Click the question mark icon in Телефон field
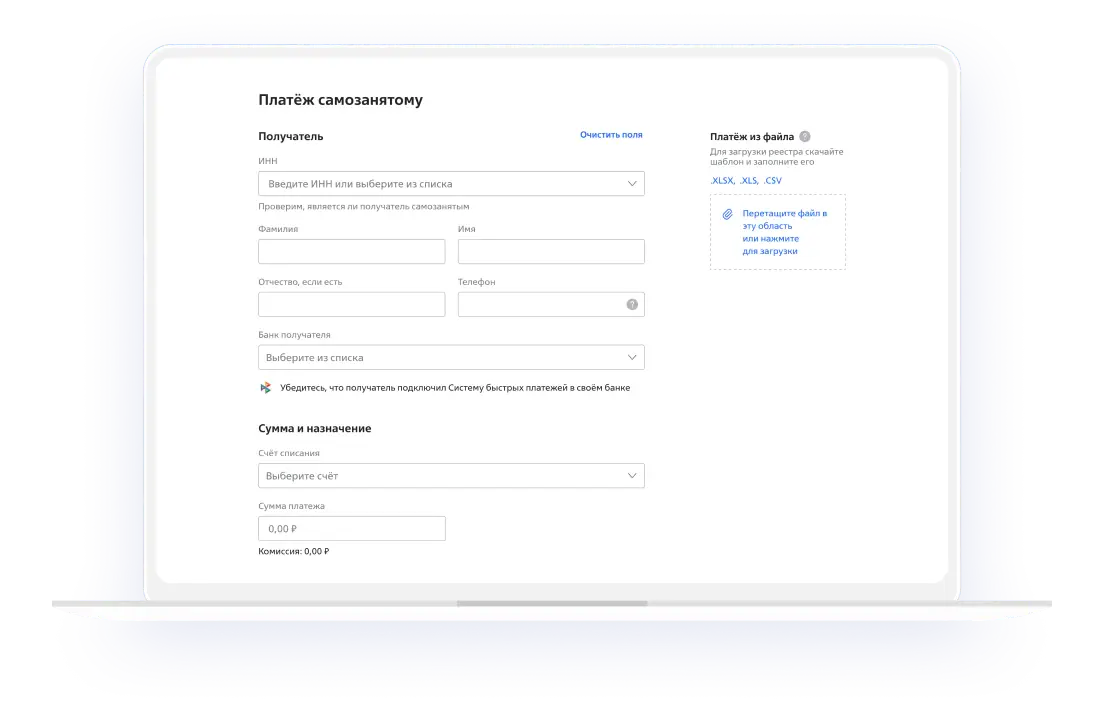Screen dimensions: 1103x712 pyautogui.click(x=632, y=305)
